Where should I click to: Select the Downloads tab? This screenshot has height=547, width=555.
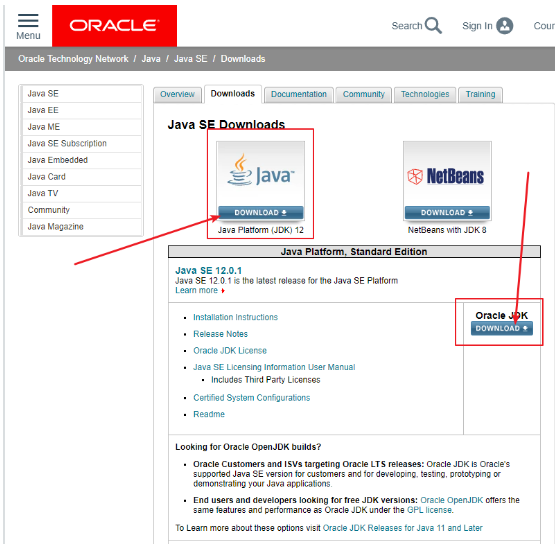pyautogui.click(x=233, y=94)
